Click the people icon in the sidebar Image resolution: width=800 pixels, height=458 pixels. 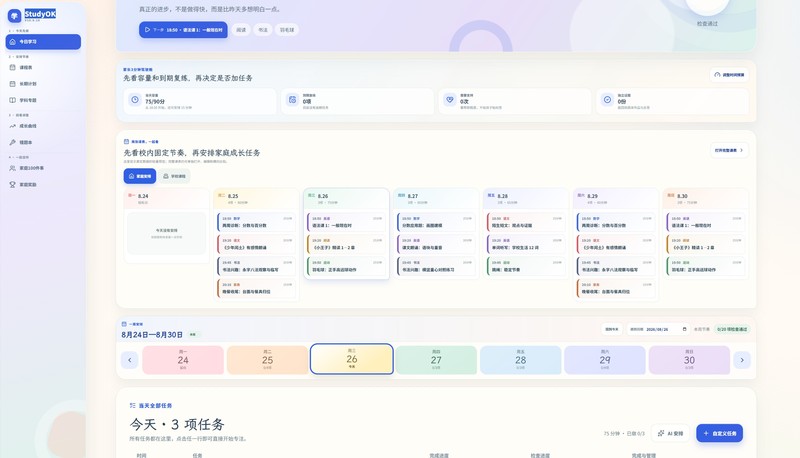pyautogui.click(x=13, y=168)
